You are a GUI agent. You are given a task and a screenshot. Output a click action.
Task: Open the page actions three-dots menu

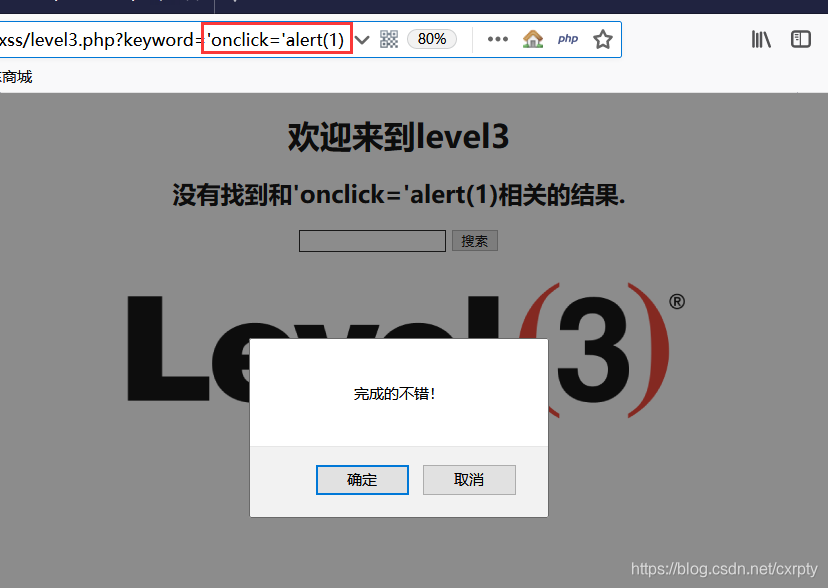(497, 39)
